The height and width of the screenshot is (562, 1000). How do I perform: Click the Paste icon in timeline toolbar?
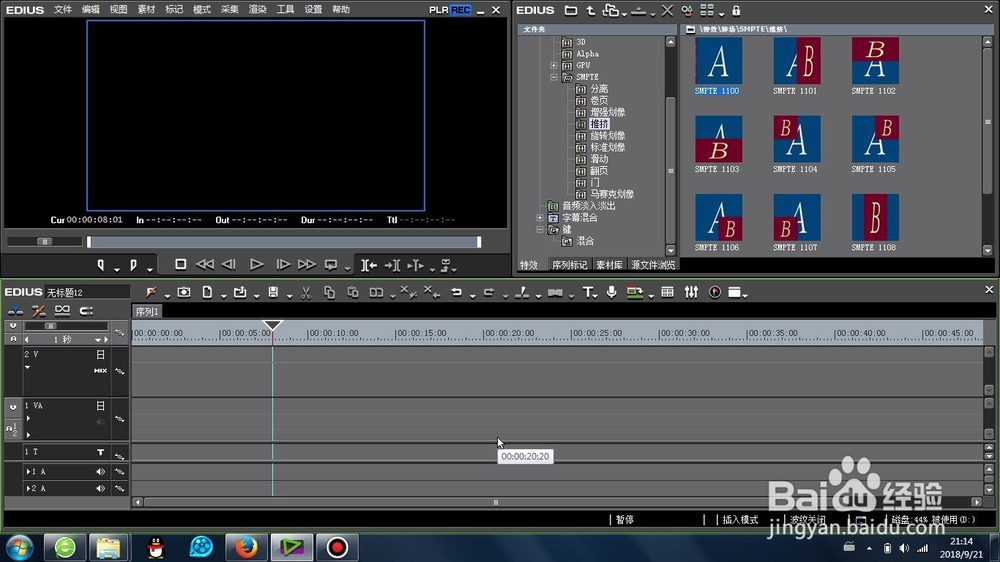tap(353, 292)
